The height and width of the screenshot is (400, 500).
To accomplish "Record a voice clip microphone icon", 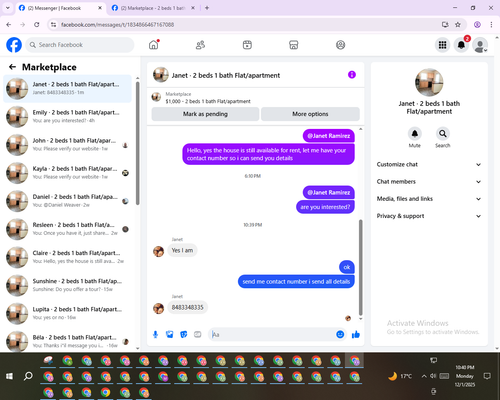I will (155, 334).
